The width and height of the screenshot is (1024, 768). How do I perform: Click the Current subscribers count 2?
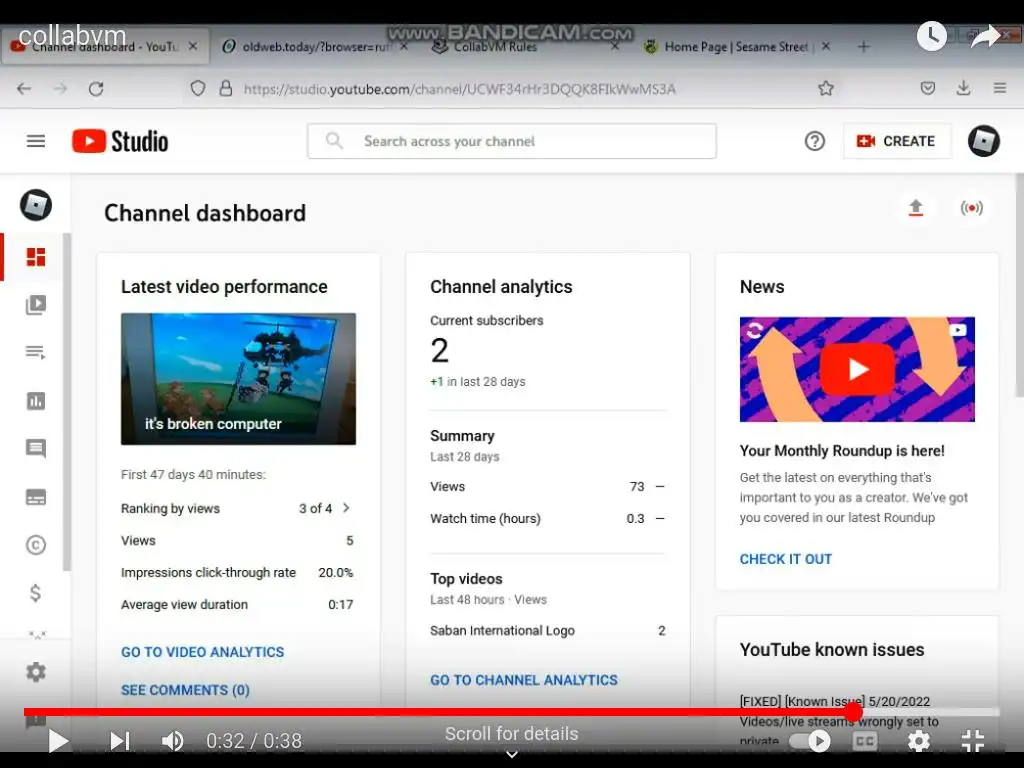440,351
